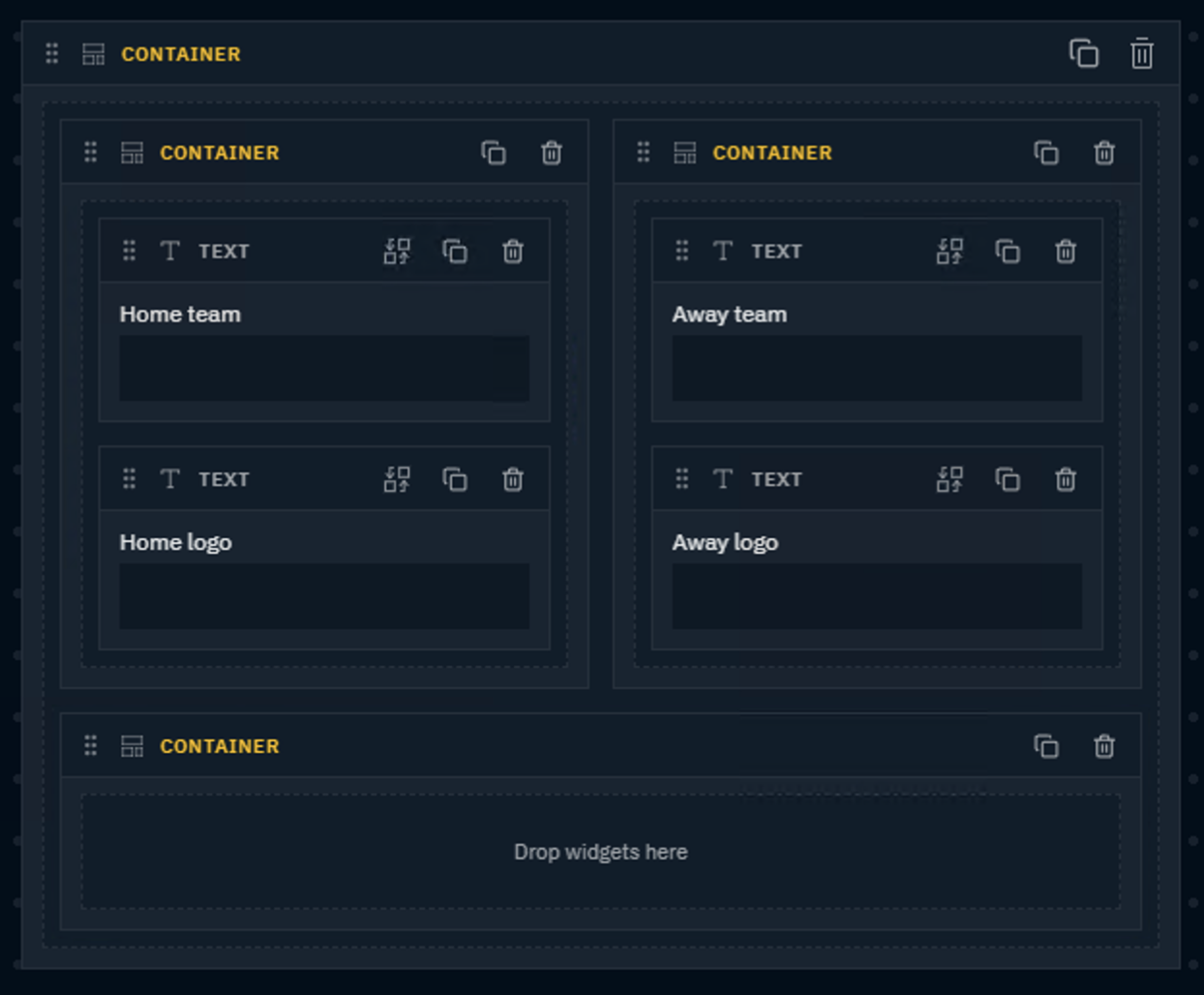This screenshot has height=995, width=1204.
Task: Duplicate the Away team text widget
Action: (1008, 252)
